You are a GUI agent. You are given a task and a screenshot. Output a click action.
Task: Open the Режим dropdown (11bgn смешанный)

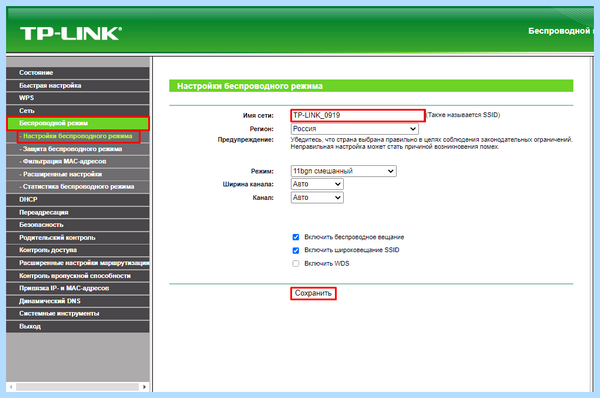344,171
